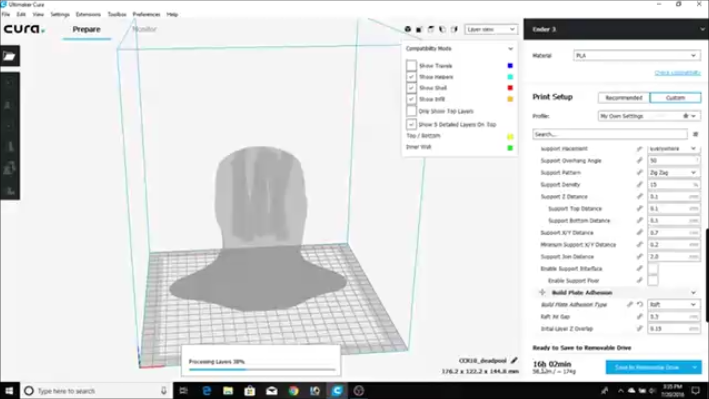The width and height of the screenshot is (709, 399).
Task: Open Chrome from taskbar
Action: [293, 390]
